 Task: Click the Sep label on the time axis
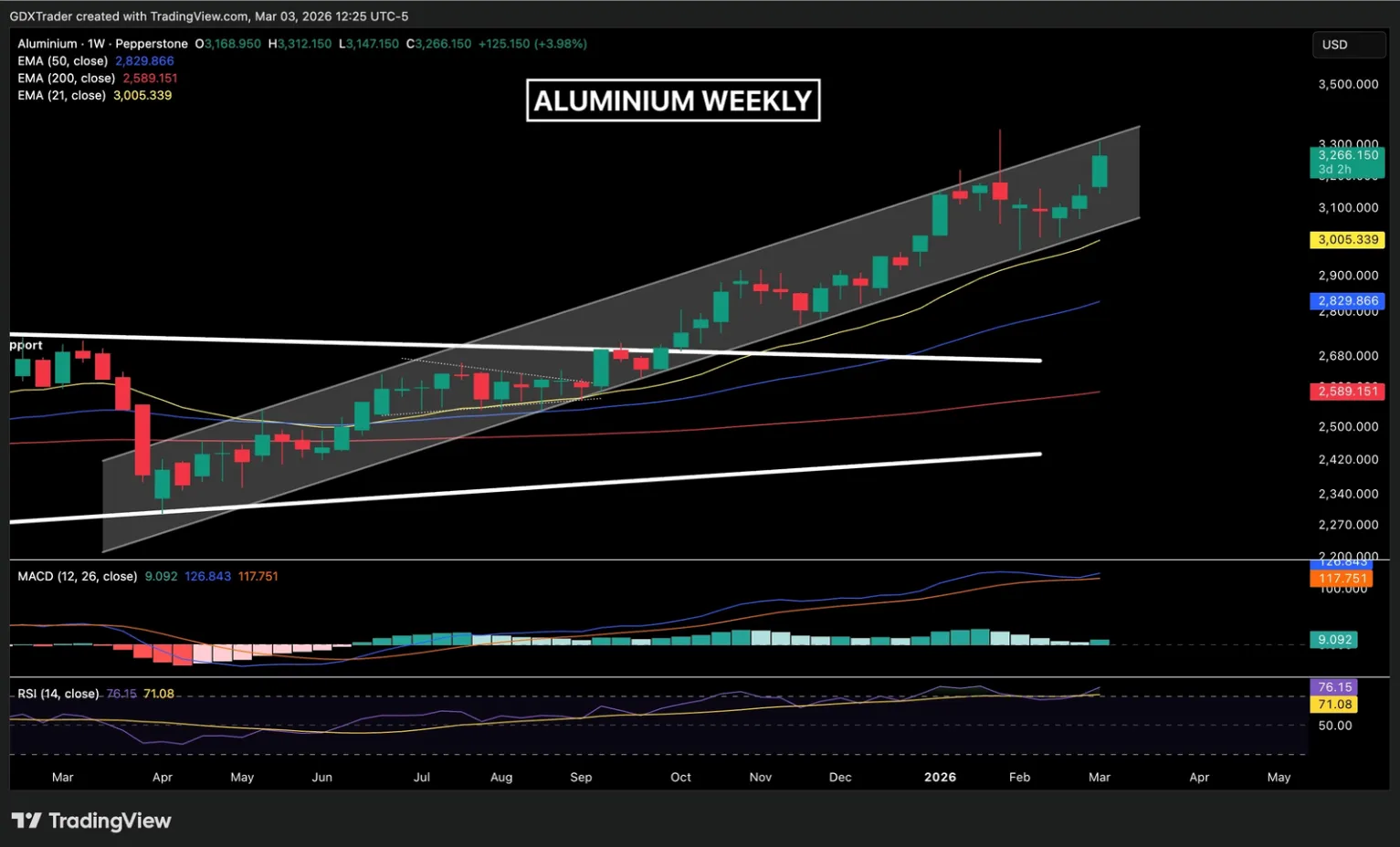coord(581,778)
